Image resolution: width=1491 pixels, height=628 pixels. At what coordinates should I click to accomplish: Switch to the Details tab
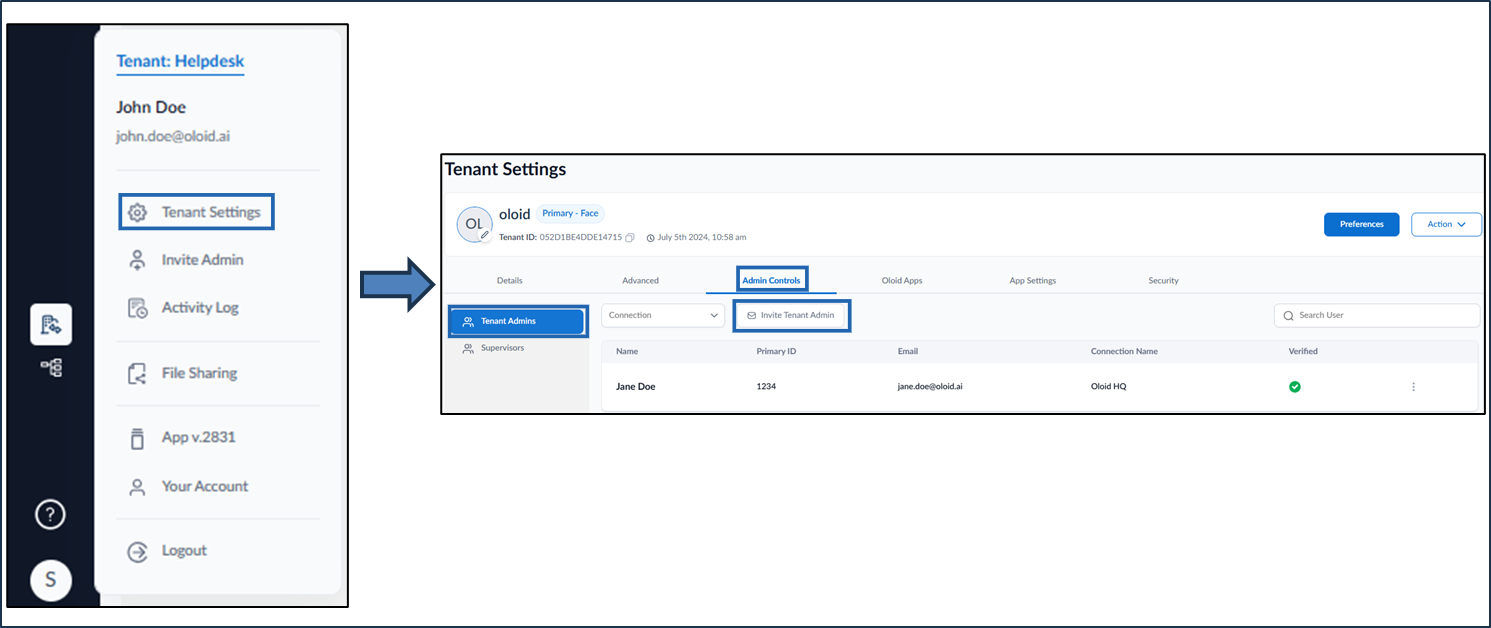[510, 281]
